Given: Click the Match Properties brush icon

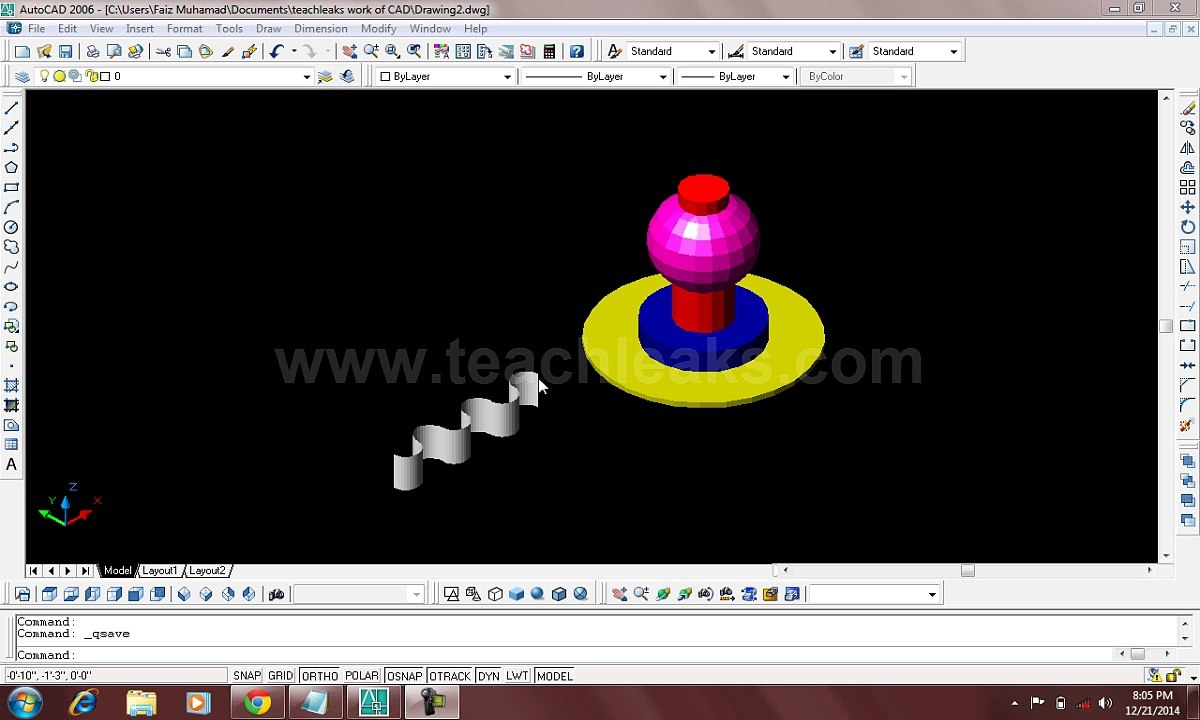Looking at the screenshot, I should (228, 51).
